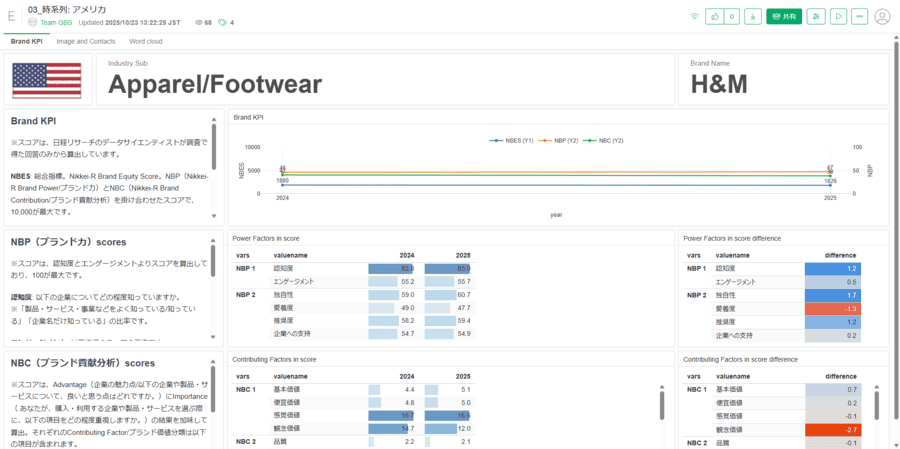Viewport: 900px width, 449px height.
Task: Switch to the Word cloud tab
Action: 146,41
